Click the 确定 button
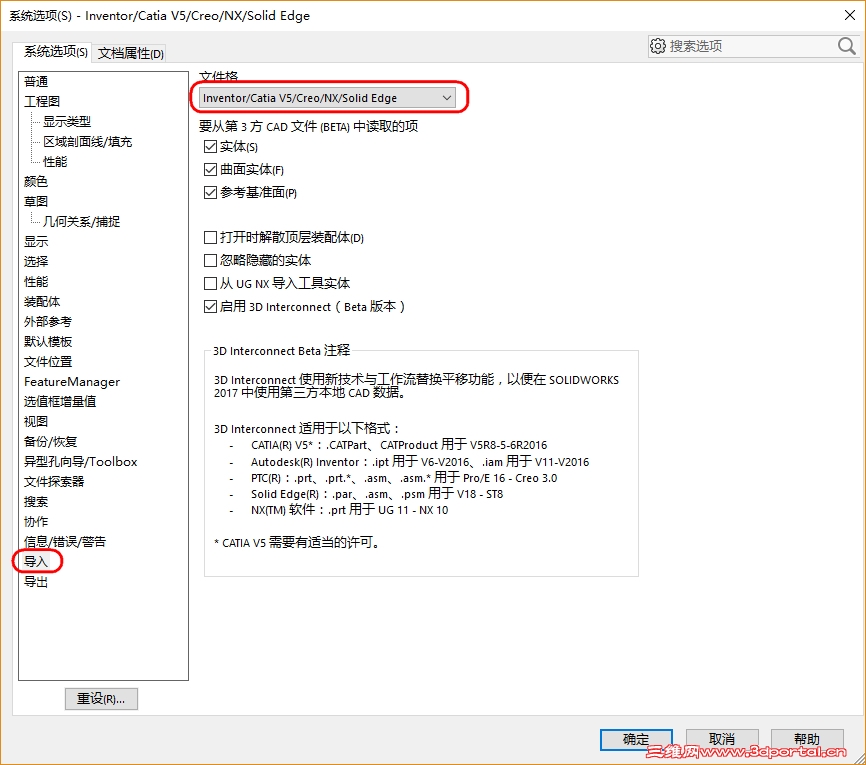Screen dimensions: 866x765 [636, 739]
